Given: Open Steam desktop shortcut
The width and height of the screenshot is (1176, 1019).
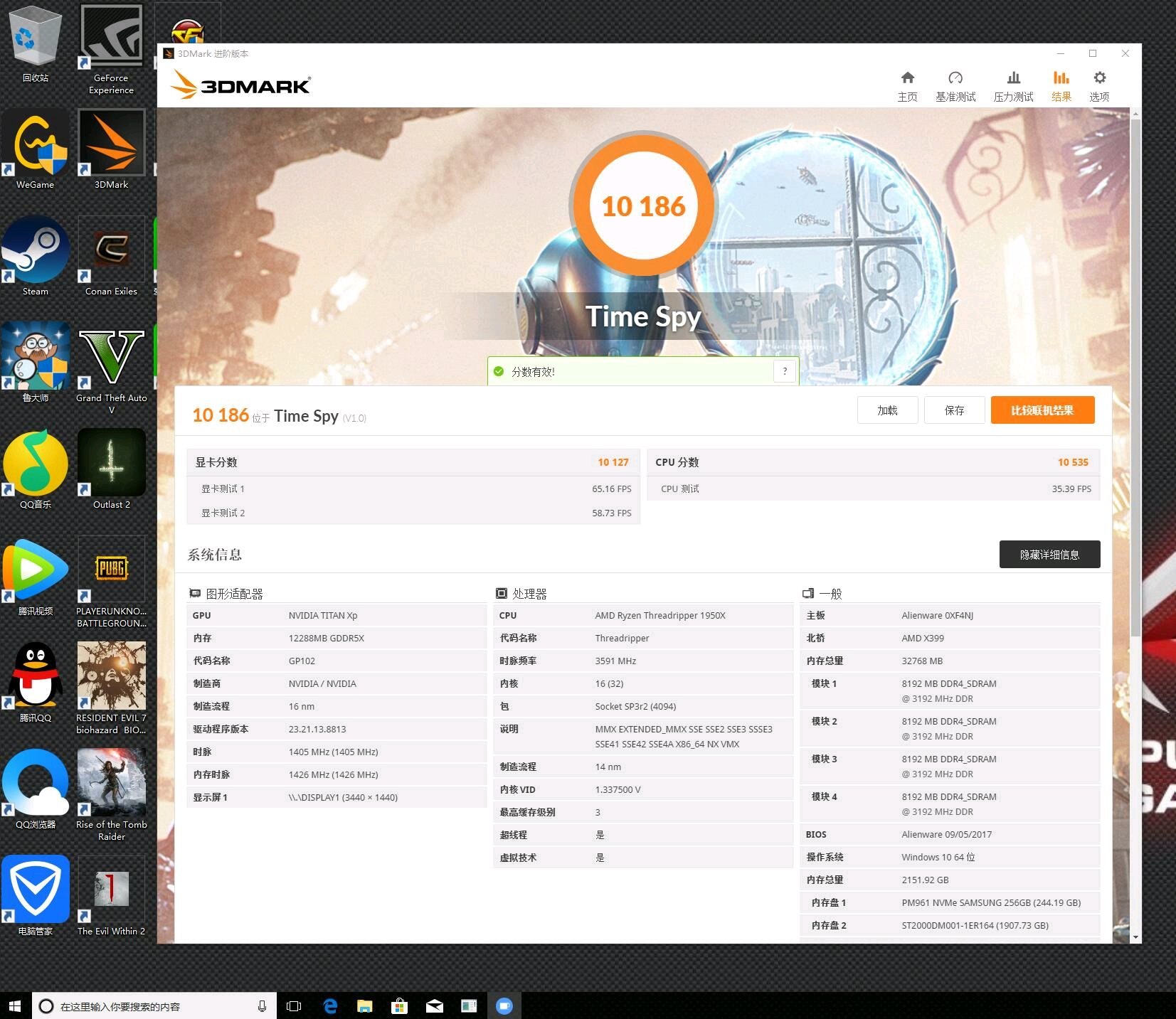Looking at the screenshot, I should point(36,257).
